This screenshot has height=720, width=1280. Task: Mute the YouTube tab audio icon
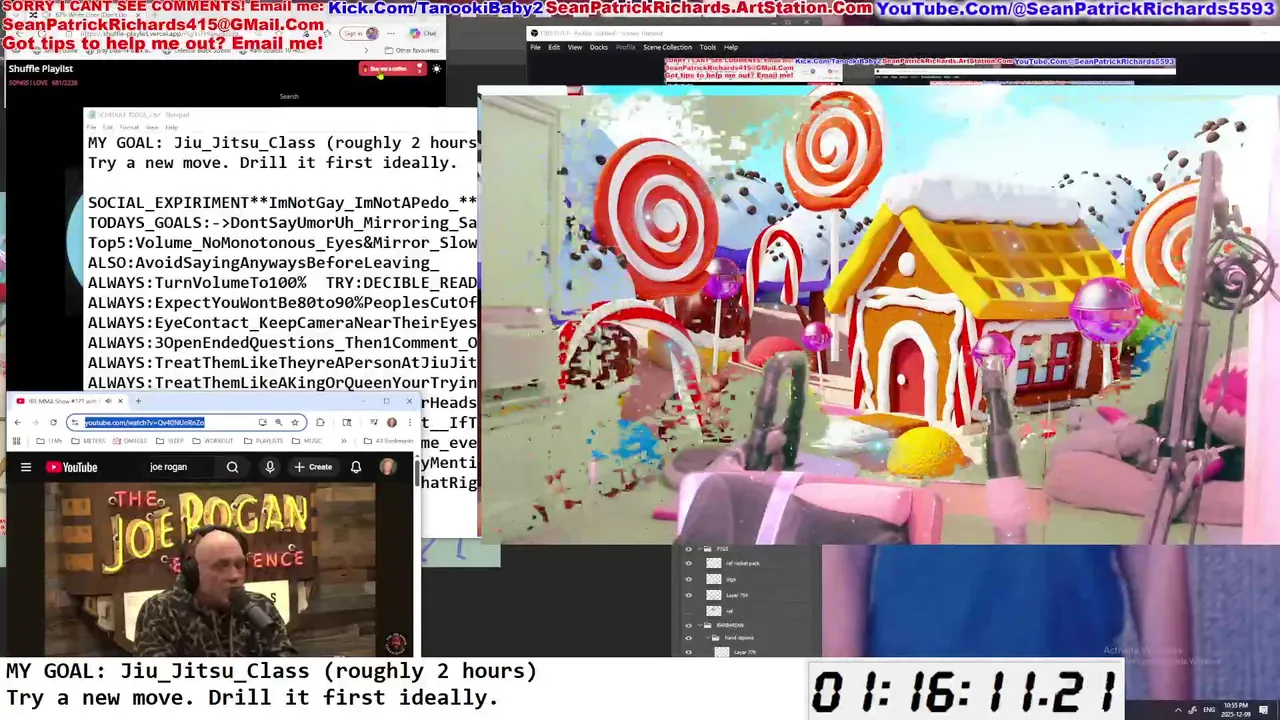(x=108, y=401)
